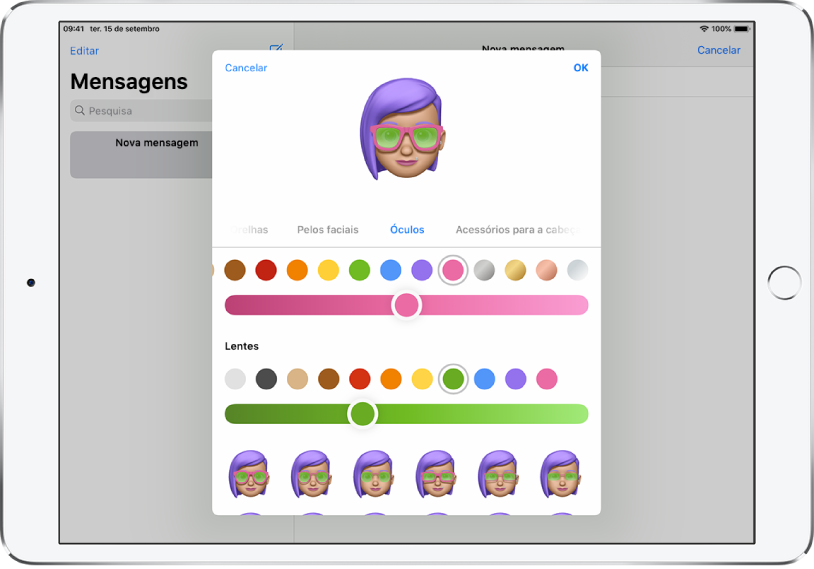The width and height of the screenshot is (814, 569).
Task: Pick green frame color swatch
Action: point(359,270)
